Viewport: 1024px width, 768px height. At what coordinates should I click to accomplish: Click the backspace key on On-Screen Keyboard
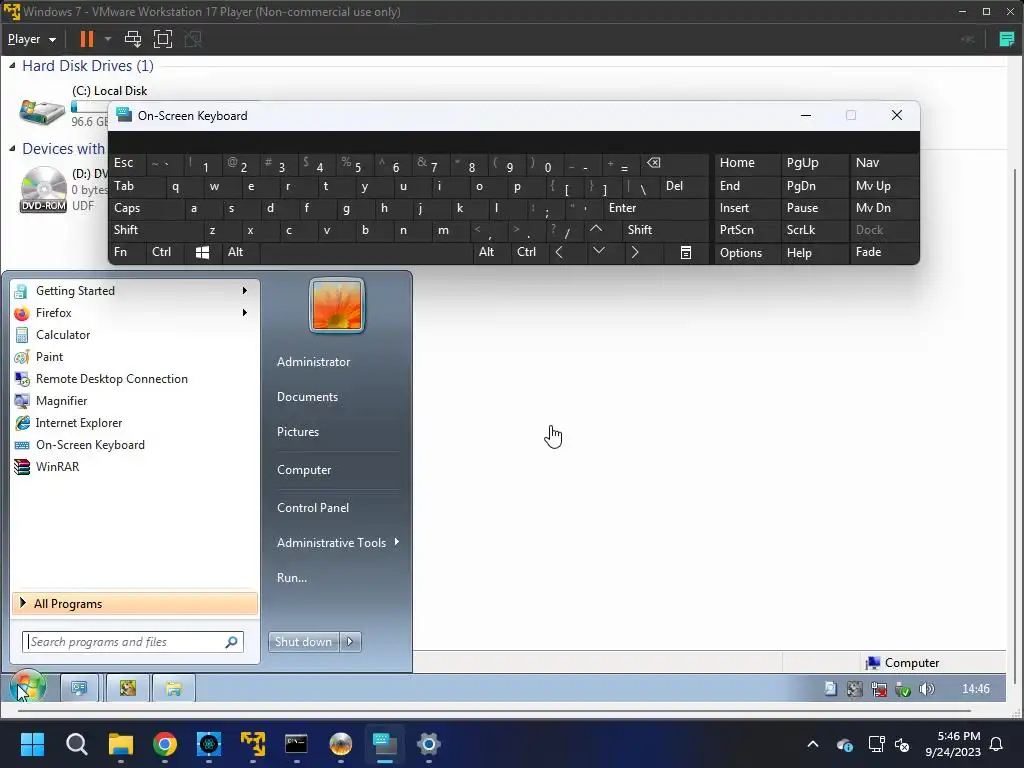(653, 163)
